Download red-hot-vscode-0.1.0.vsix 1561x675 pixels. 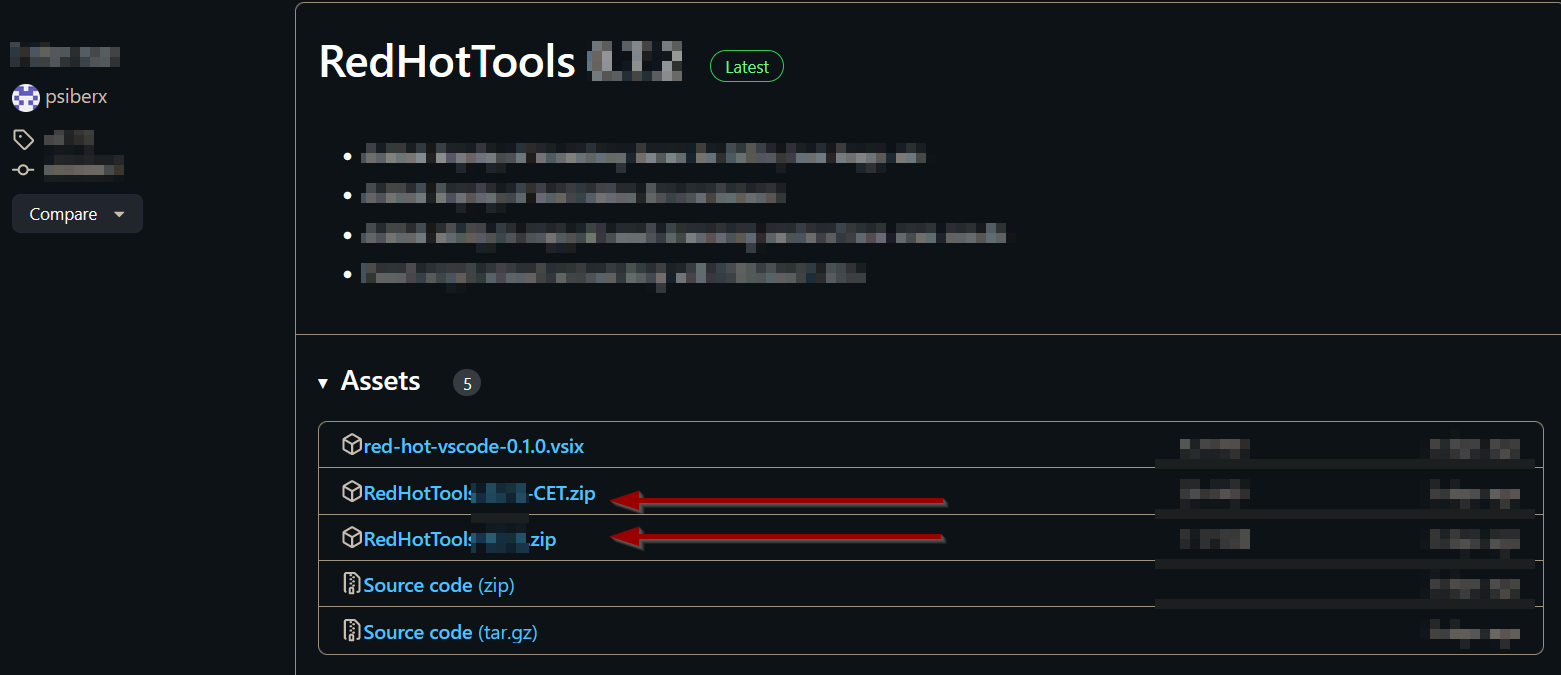[x=471, y=446]
